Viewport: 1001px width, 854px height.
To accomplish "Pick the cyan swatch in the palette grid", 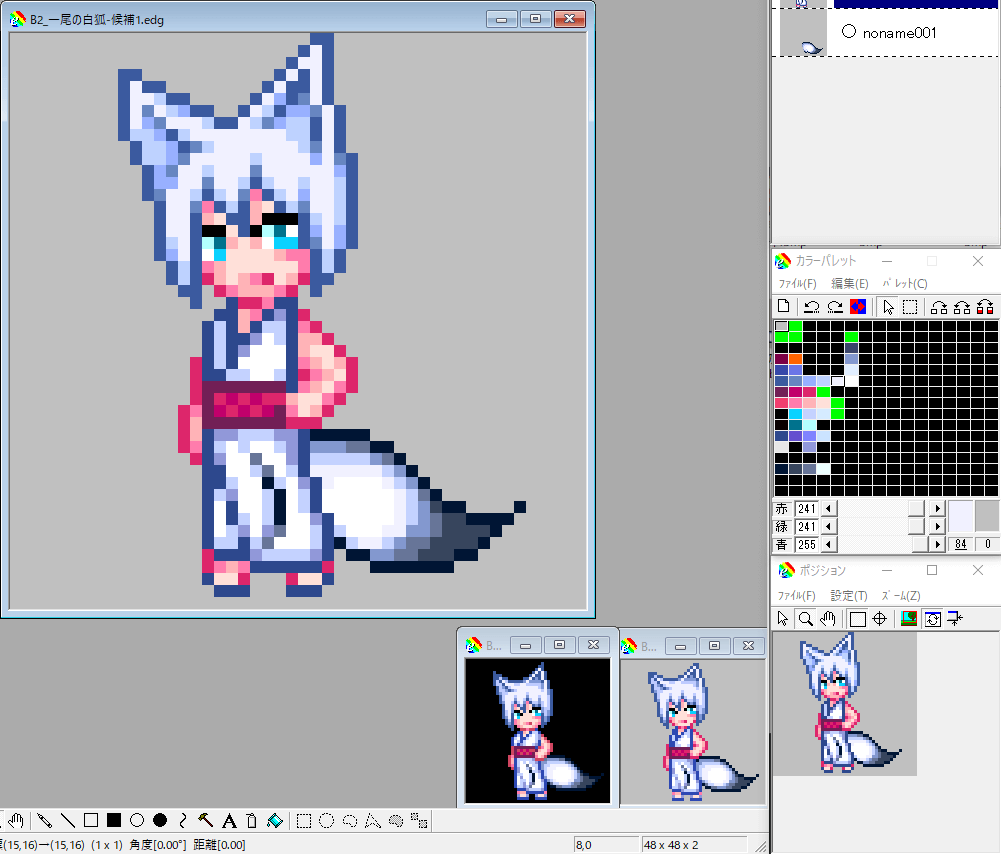I will click(795, 414).
